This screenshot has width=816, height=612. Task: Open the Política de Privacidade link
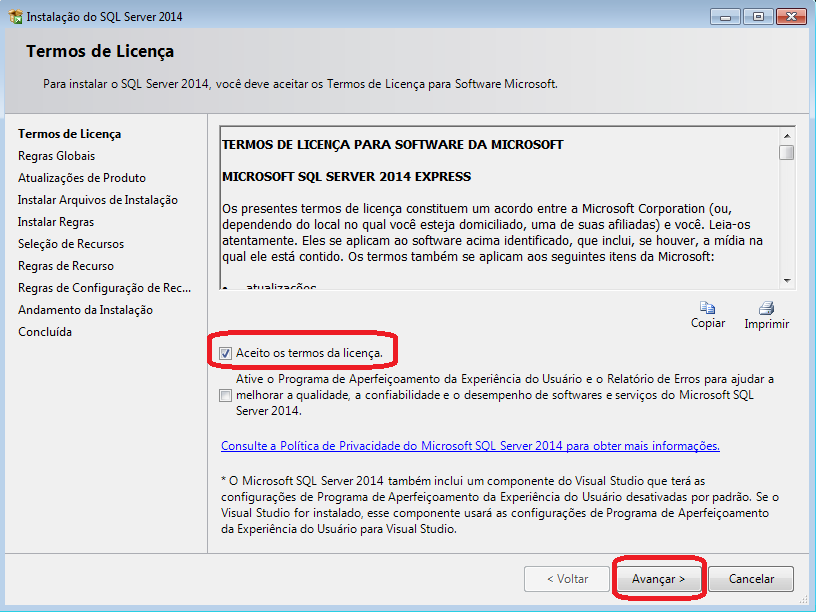470,446
